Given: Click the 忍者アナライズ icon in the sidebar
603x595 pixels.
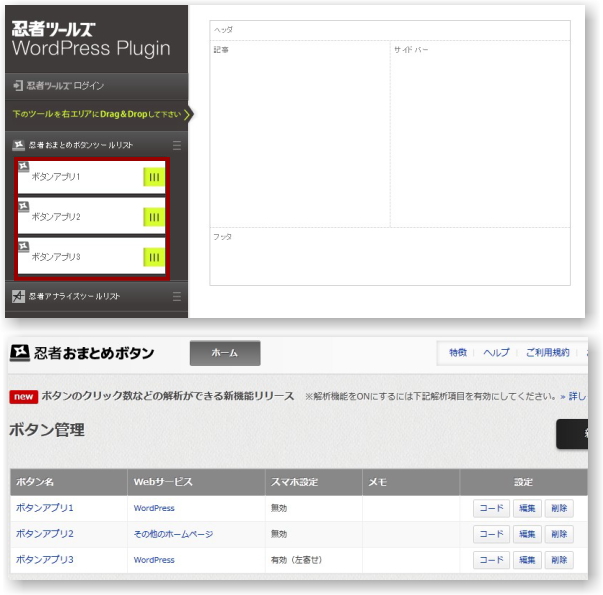Looking at the screenshot, I should click(18, 296).
